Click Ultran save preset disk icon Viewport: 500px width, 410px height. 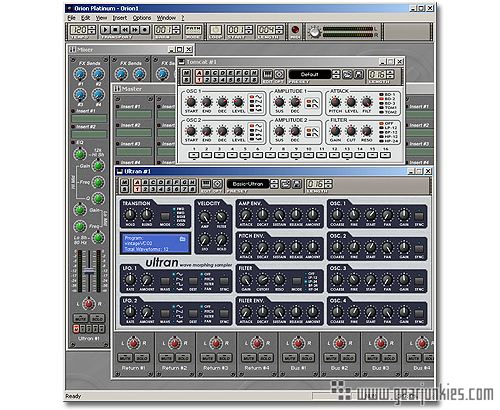pyautogui.click(x=296, y=184)
